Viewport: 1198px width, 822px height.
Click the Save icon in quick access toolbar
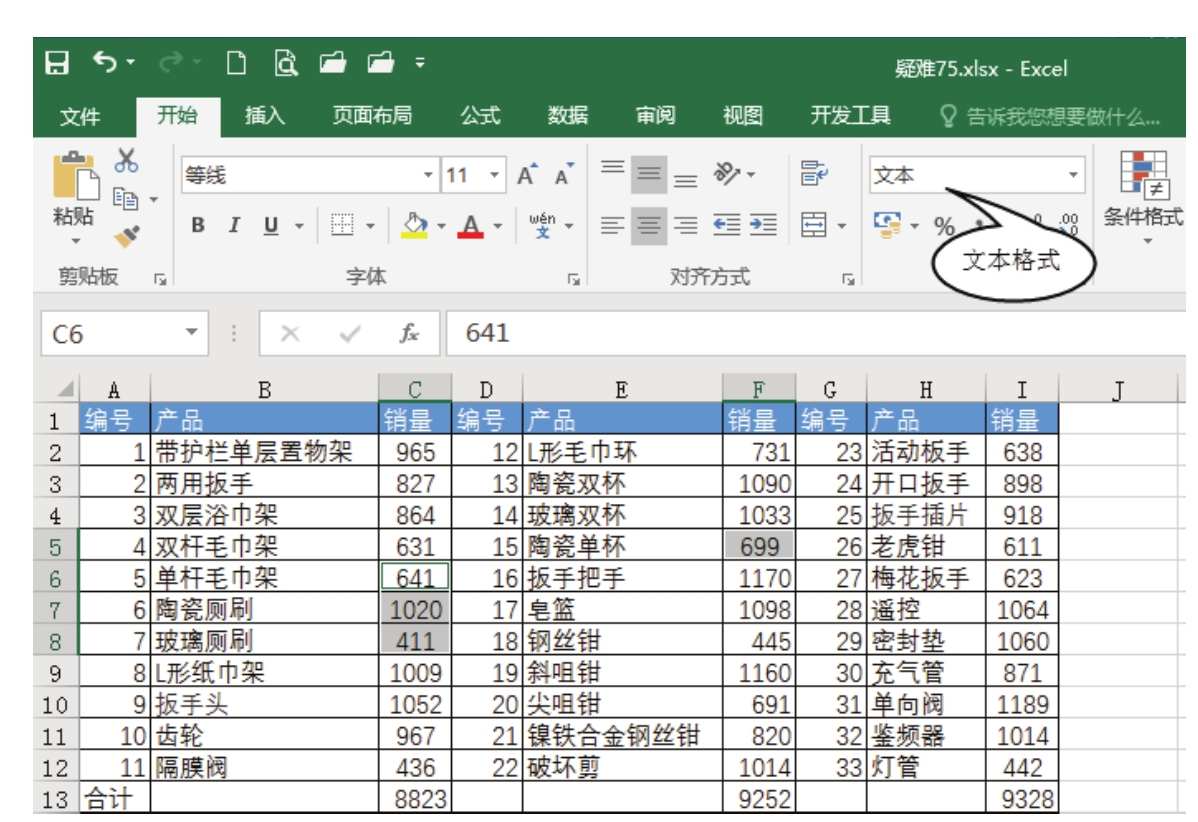tap(58, 68)
